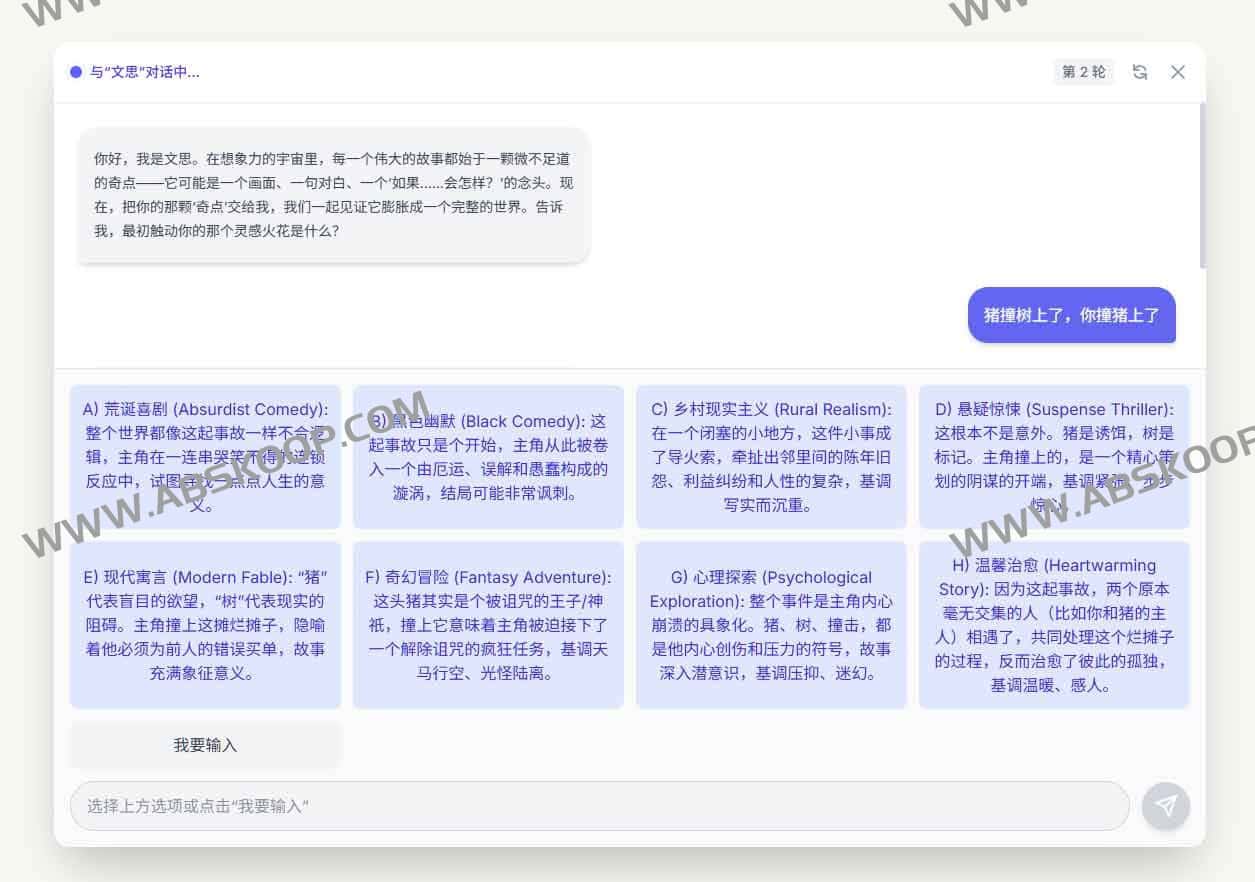Click the X icon to close the dialog
Image resolution: width=1255 pixels, height=882 pixels.
1178,72
